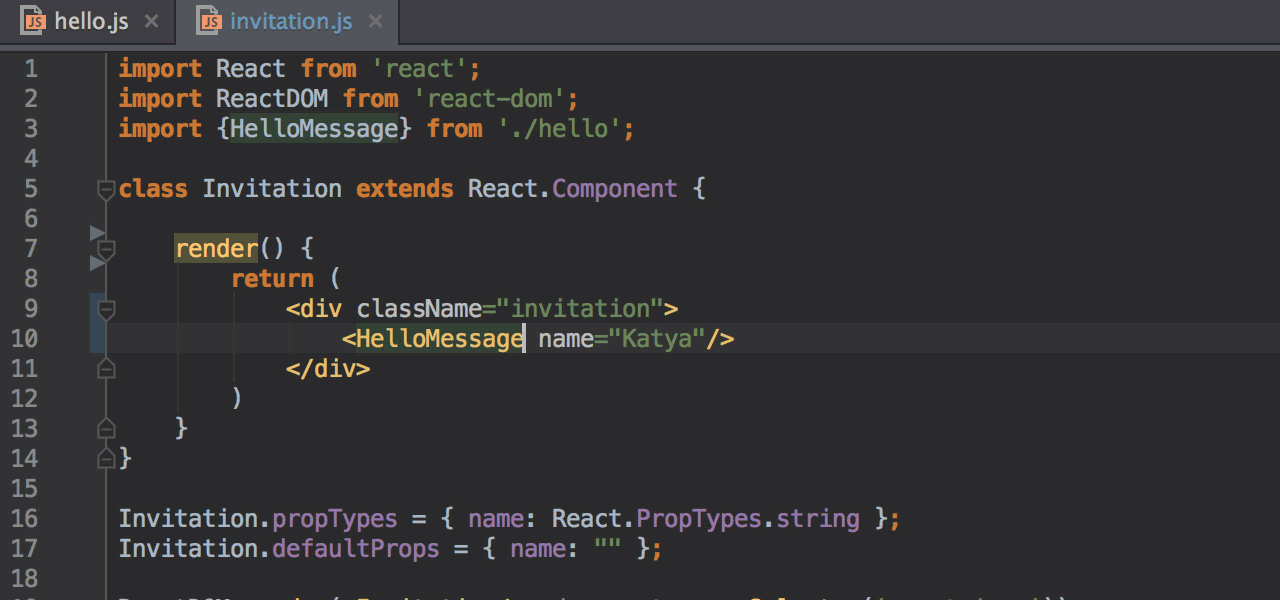Select the invitation.js tab
This screenshot has width=1280, height=600.
click(x=290, y=21)
